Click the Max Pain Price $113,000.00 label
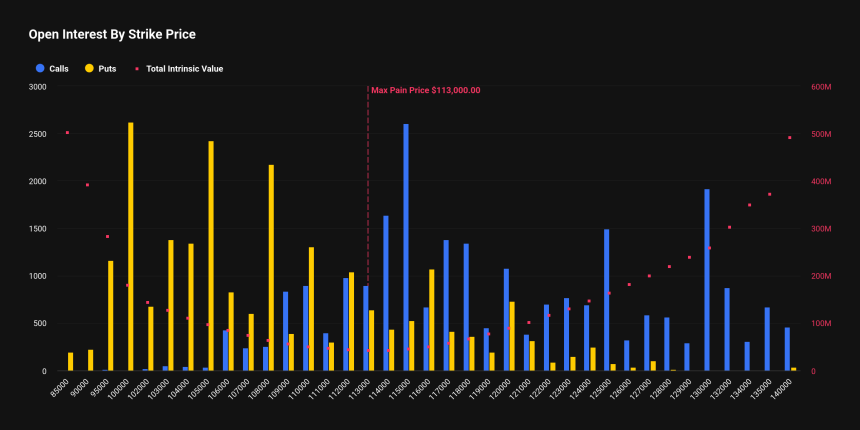860x430 pixels. pos(425,90)
